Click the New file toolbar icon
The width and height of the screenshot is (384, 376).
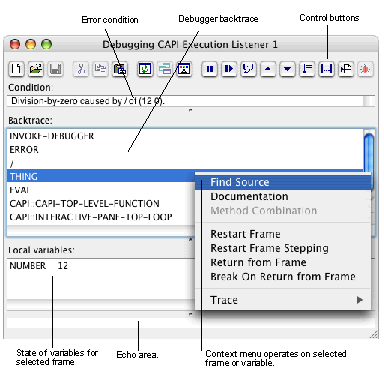tap(16, 69)
